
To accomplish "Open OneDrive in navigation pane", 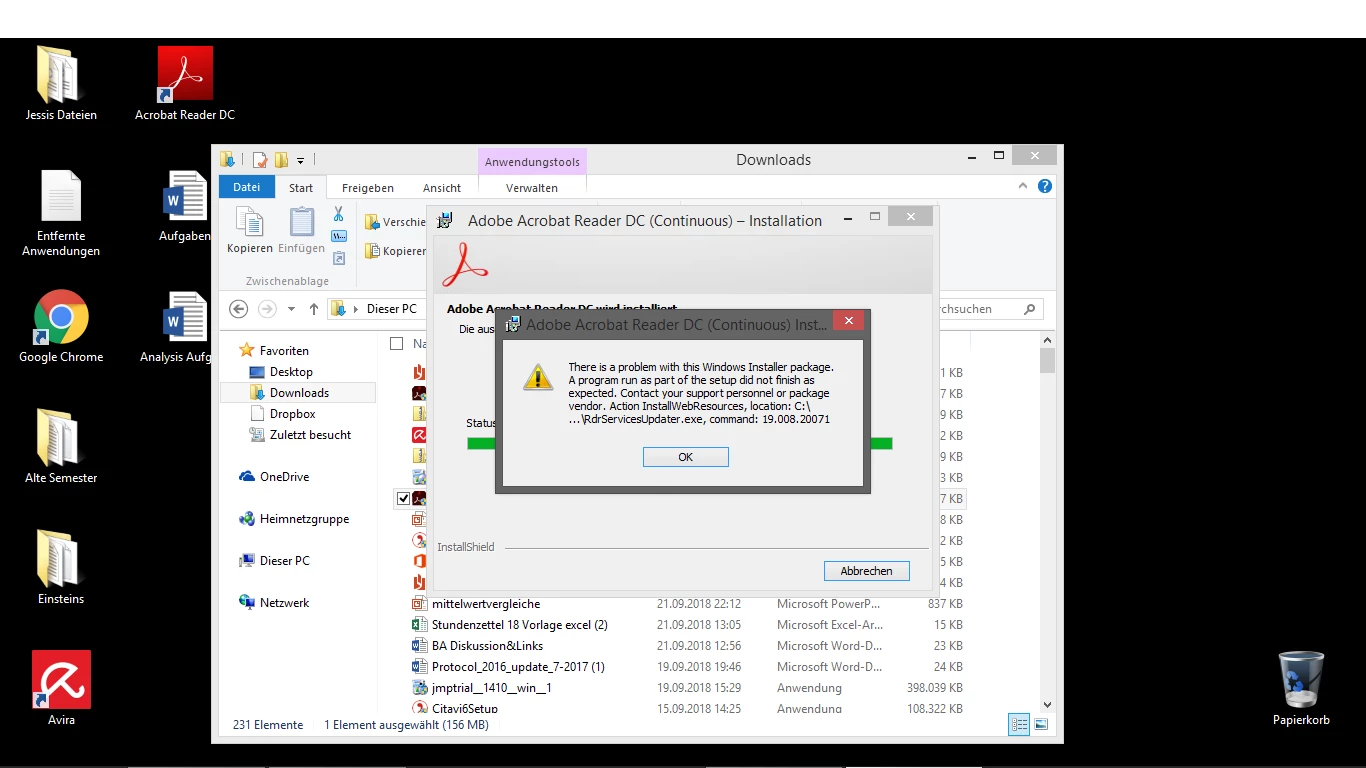I will click(x=284, y=477).
